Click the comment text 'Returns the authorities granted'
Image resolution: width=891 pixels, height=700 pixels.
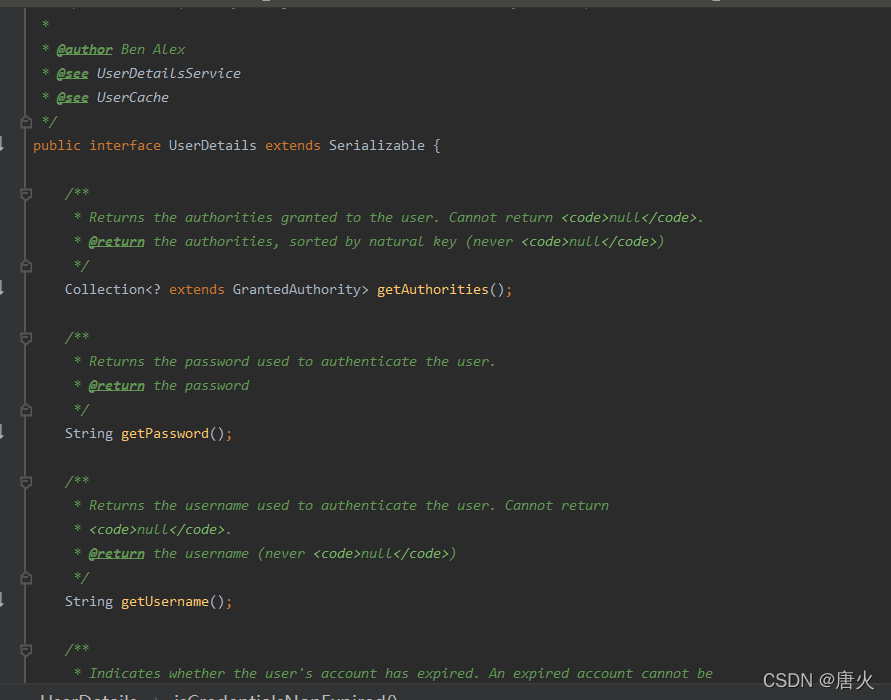[213, 218]
